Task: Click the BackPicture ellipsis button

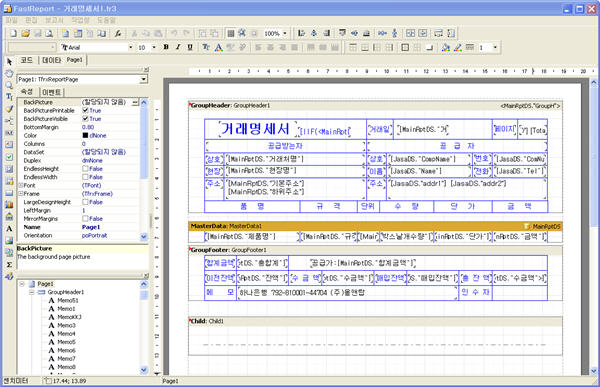Action: click(x=135, y=102)
